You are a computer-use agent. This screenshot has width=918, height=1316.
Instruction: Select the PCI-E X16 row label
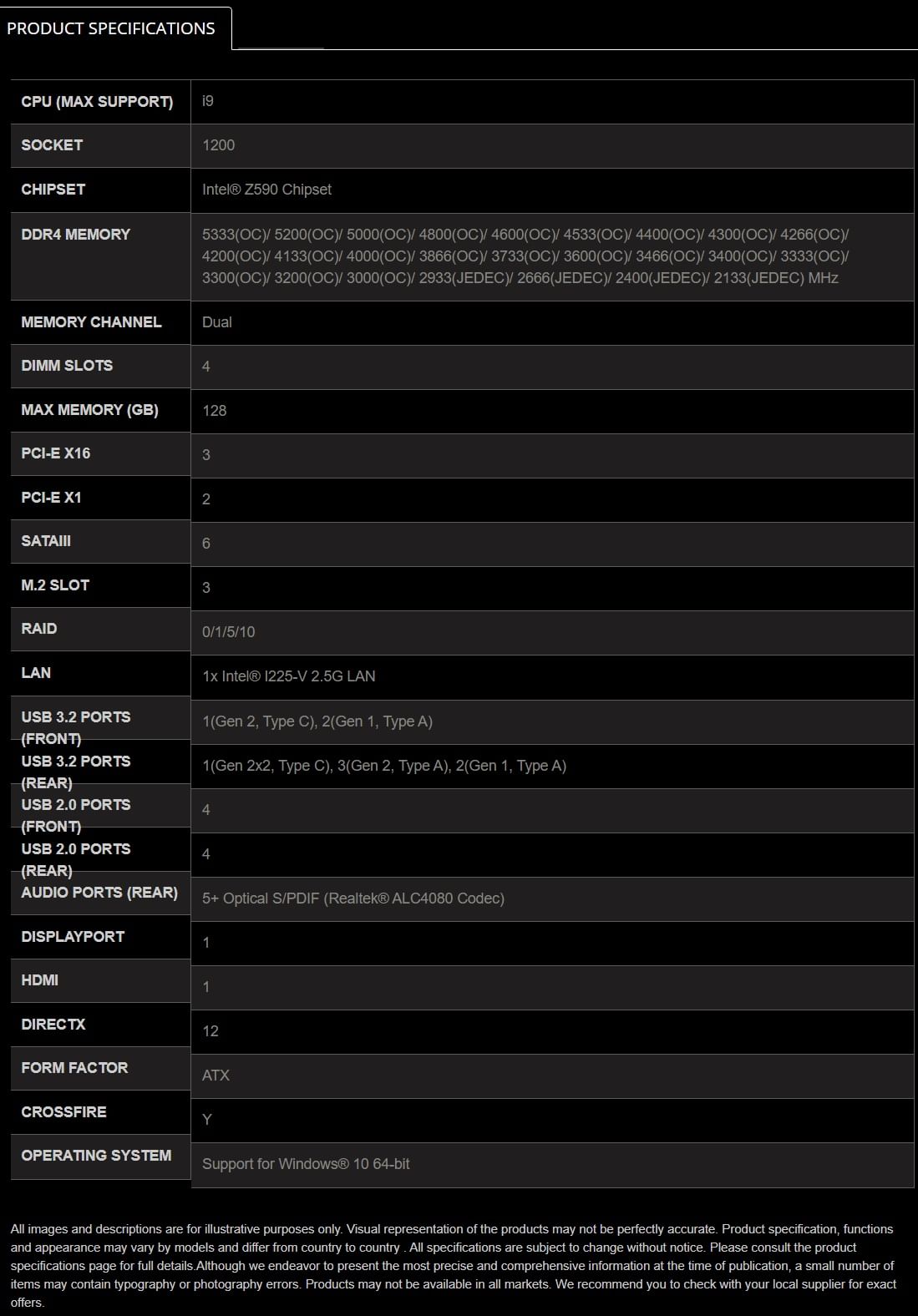click(x=56, y=453)
